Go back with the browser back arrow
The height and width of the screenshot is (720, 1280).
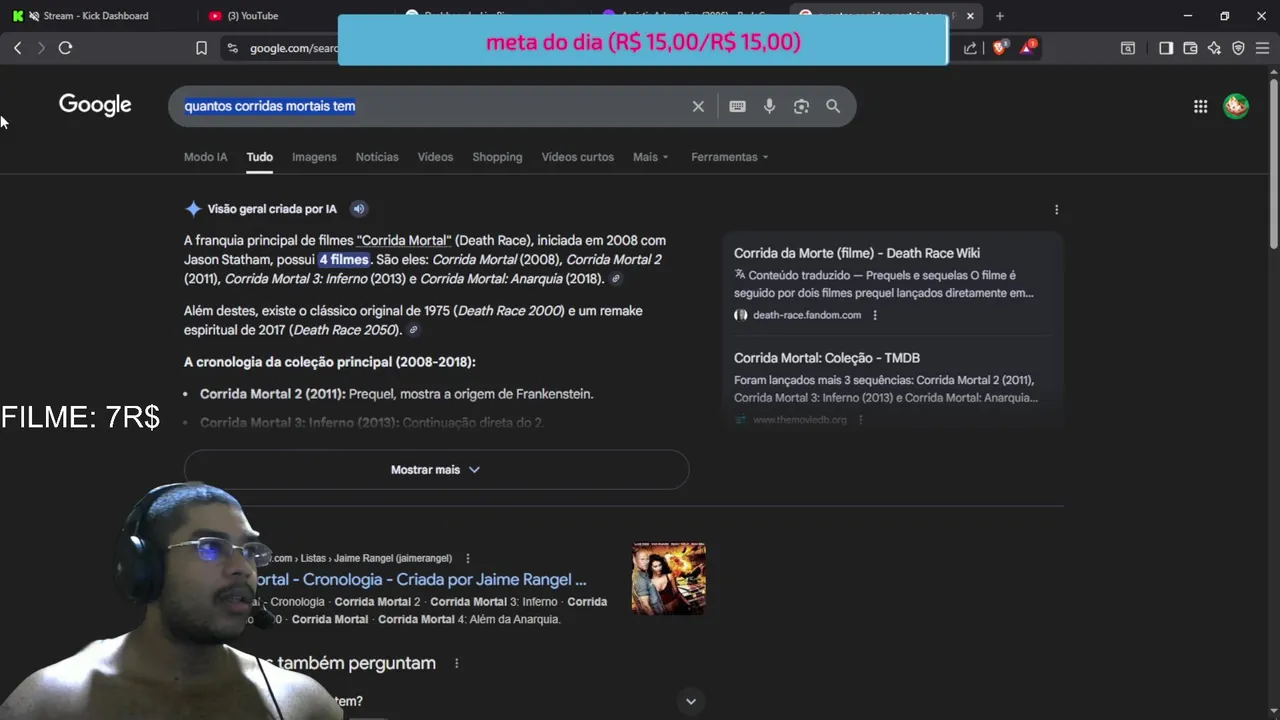click(17, 48)
